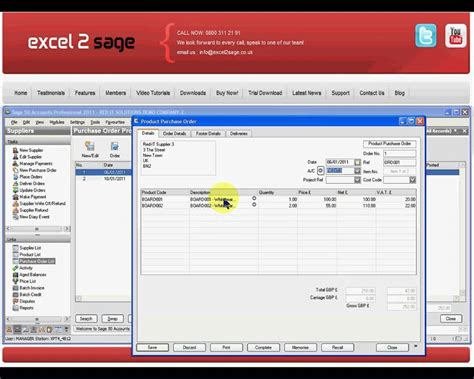Click the Memorise button

point(300,347)
